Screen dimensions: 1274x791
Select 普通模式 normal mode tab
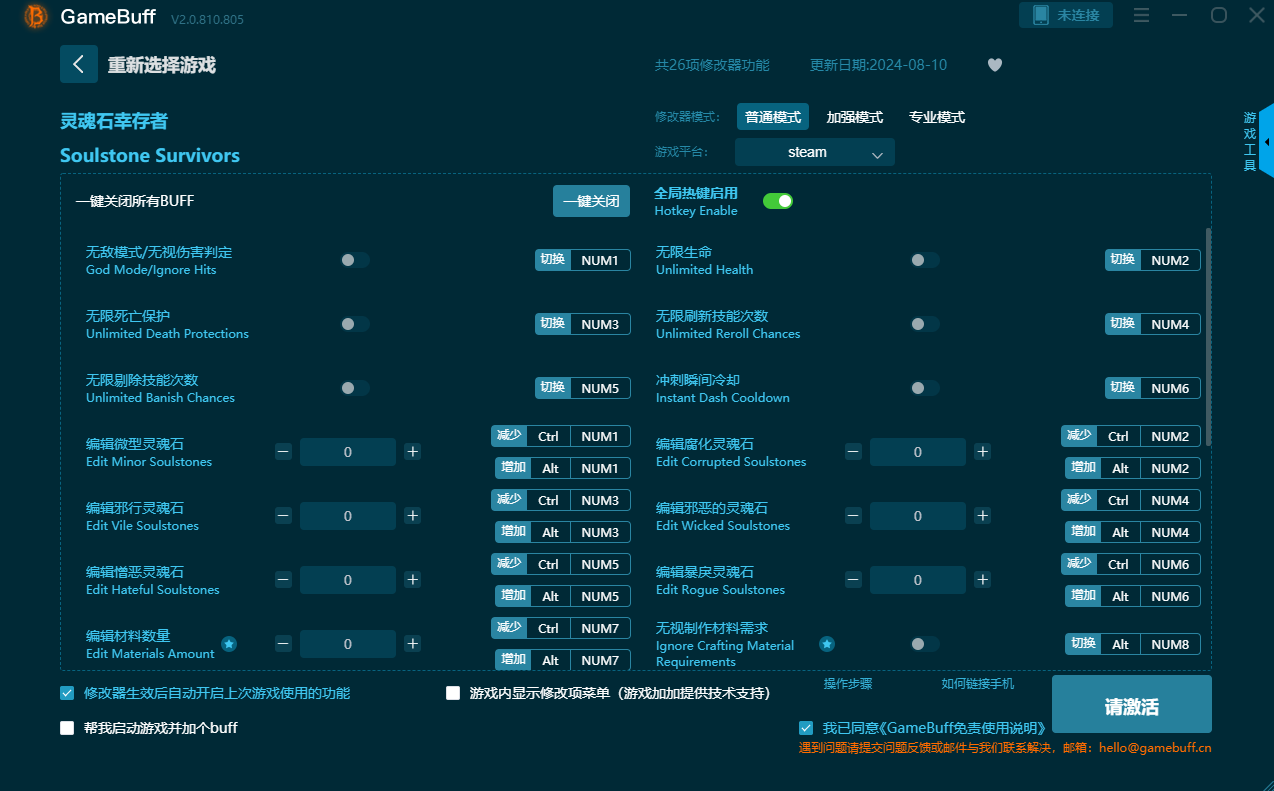coord(773,117)
